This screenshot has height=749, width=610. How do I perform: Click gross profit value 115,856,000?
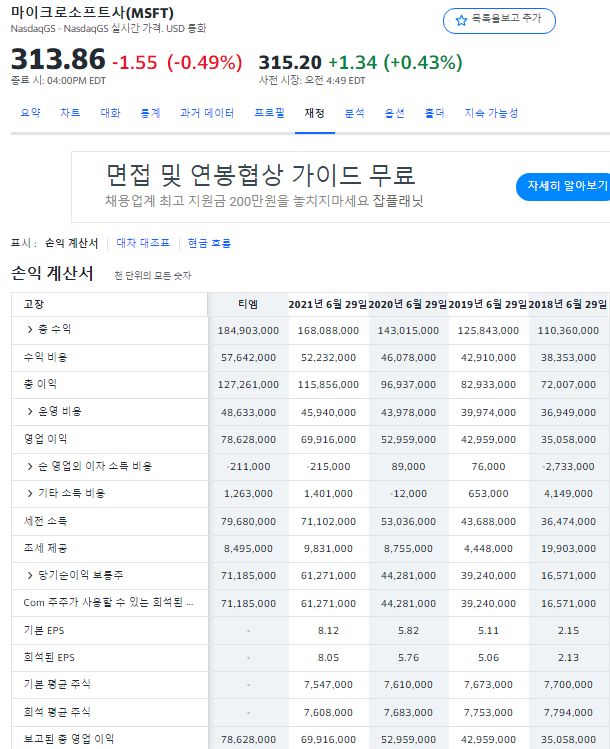[x=328, y=385]
